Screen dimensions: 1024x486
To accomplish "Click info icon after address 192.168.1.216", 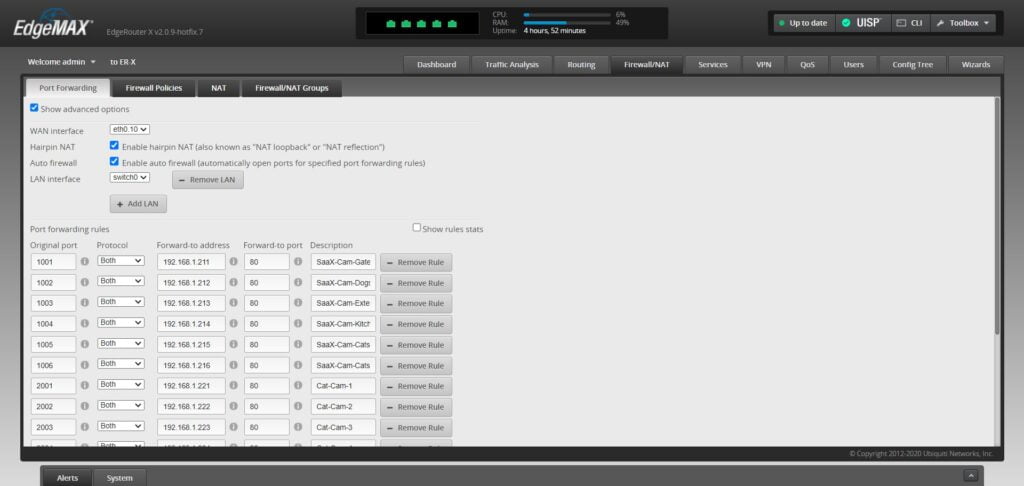I will (233, 364).
